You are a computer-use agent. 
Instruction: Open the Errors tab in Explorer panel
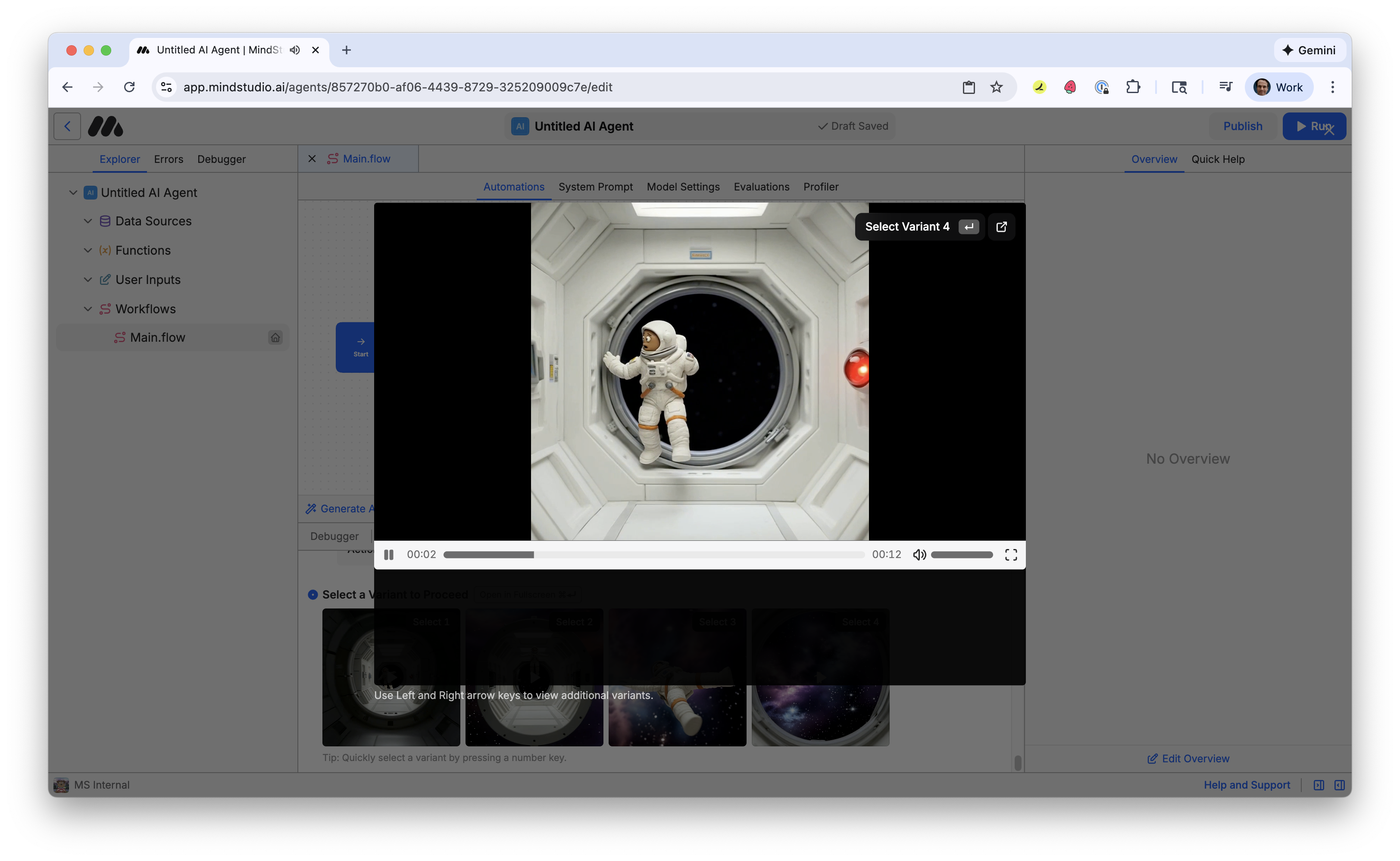(168, 159)
